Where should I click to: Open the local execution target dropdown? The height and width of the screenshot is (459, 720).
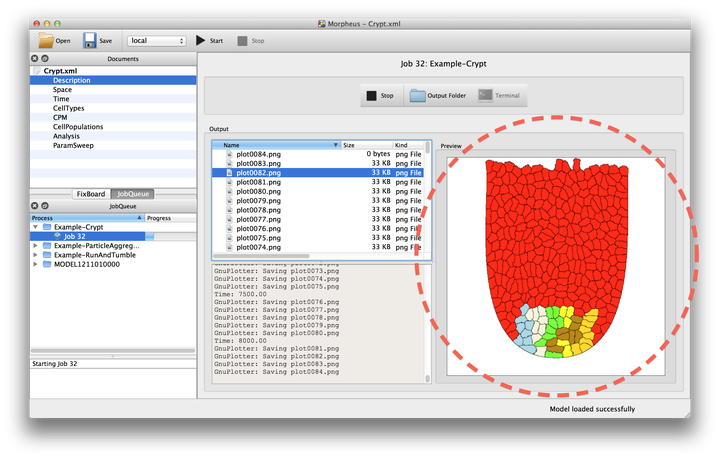[157, 41]
